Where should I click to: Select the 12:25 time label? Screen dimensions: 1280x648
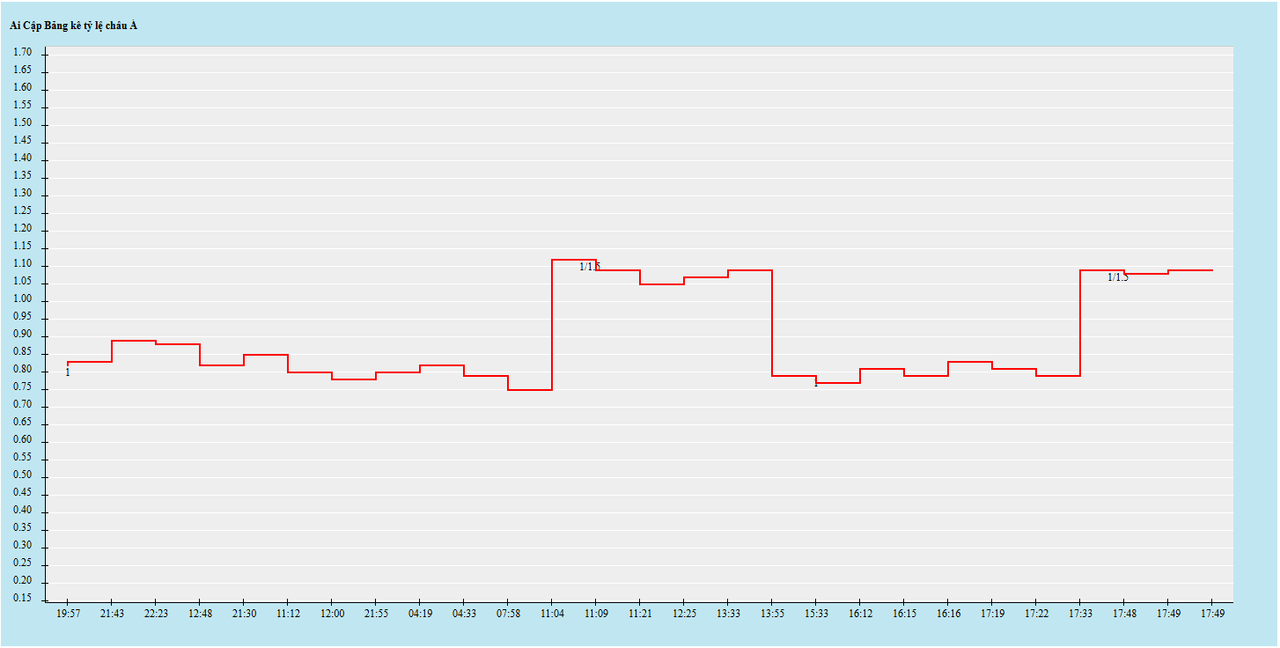(684, 614)
